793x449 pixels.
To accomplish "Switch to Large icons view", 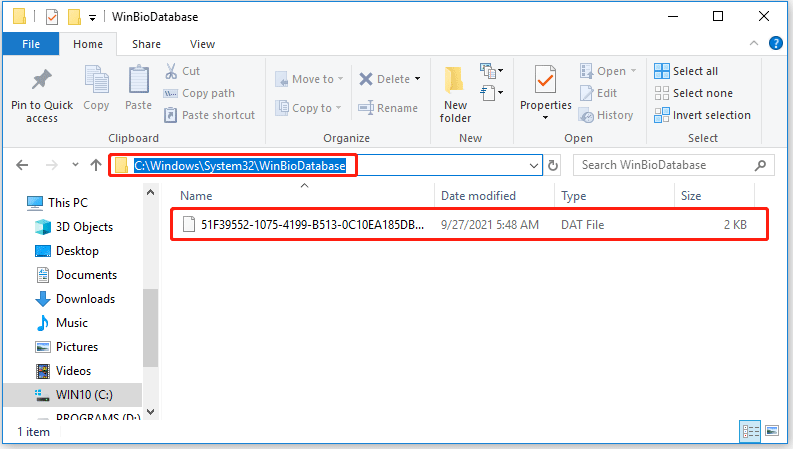I will click(772, 431).
